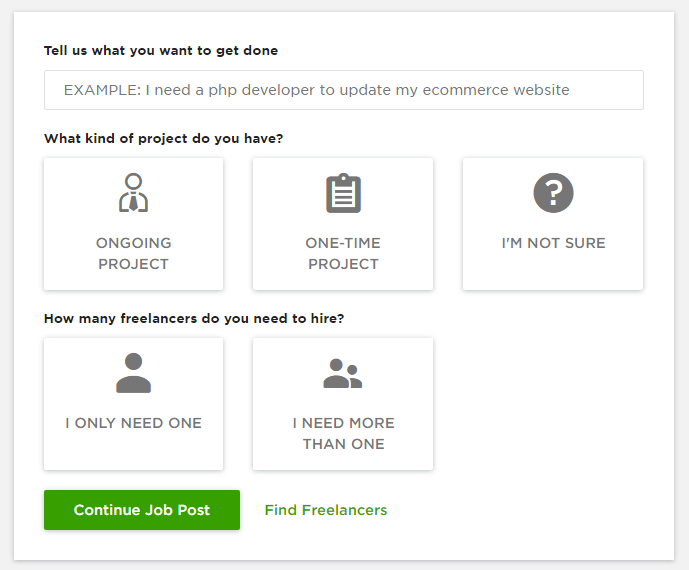The image size is (689, 570).
Task: Click the What kind of project heading
Action: (163, 138)
